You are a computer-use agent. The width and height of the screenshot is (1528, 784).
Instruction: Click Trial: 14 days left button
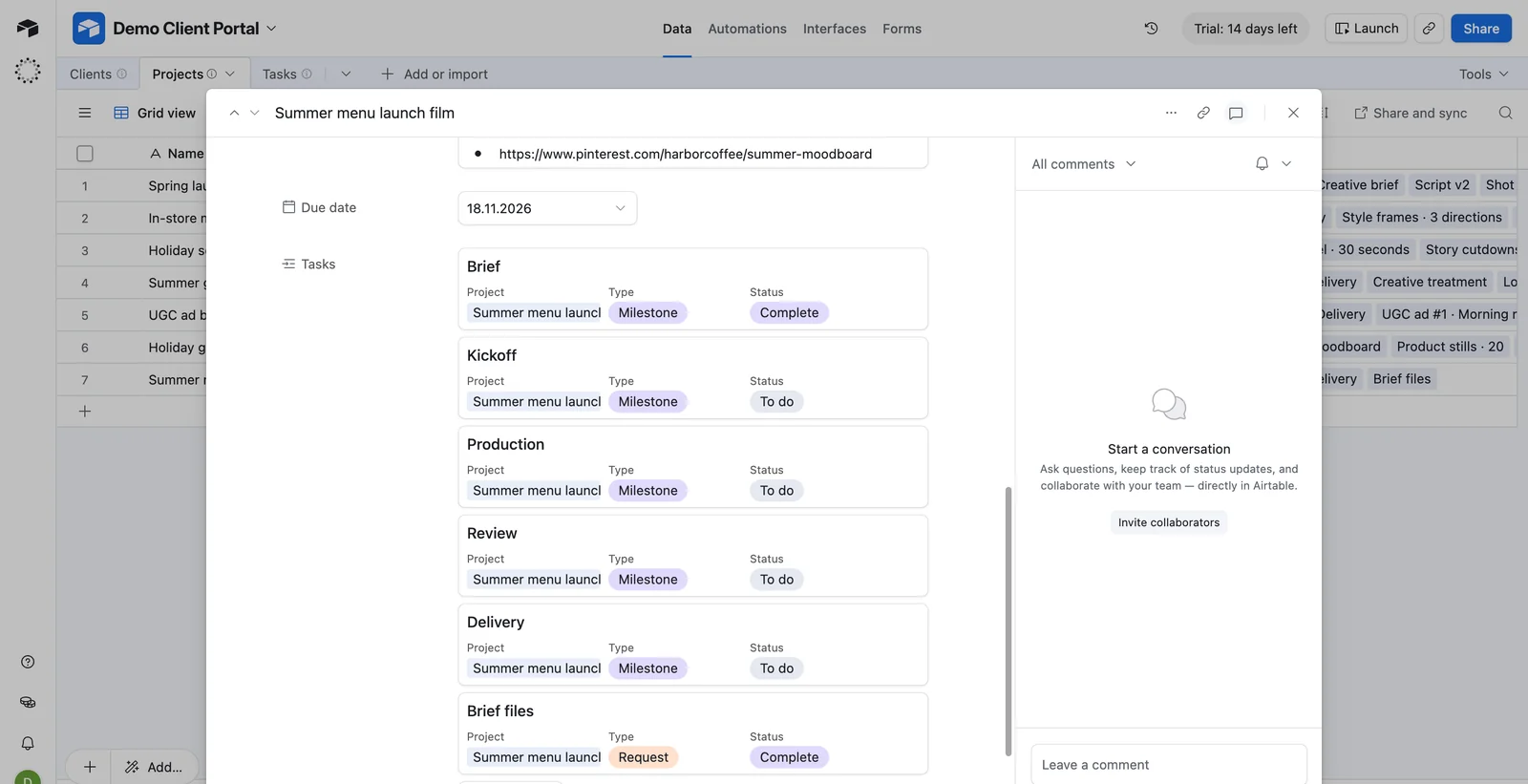[1245, 29]
